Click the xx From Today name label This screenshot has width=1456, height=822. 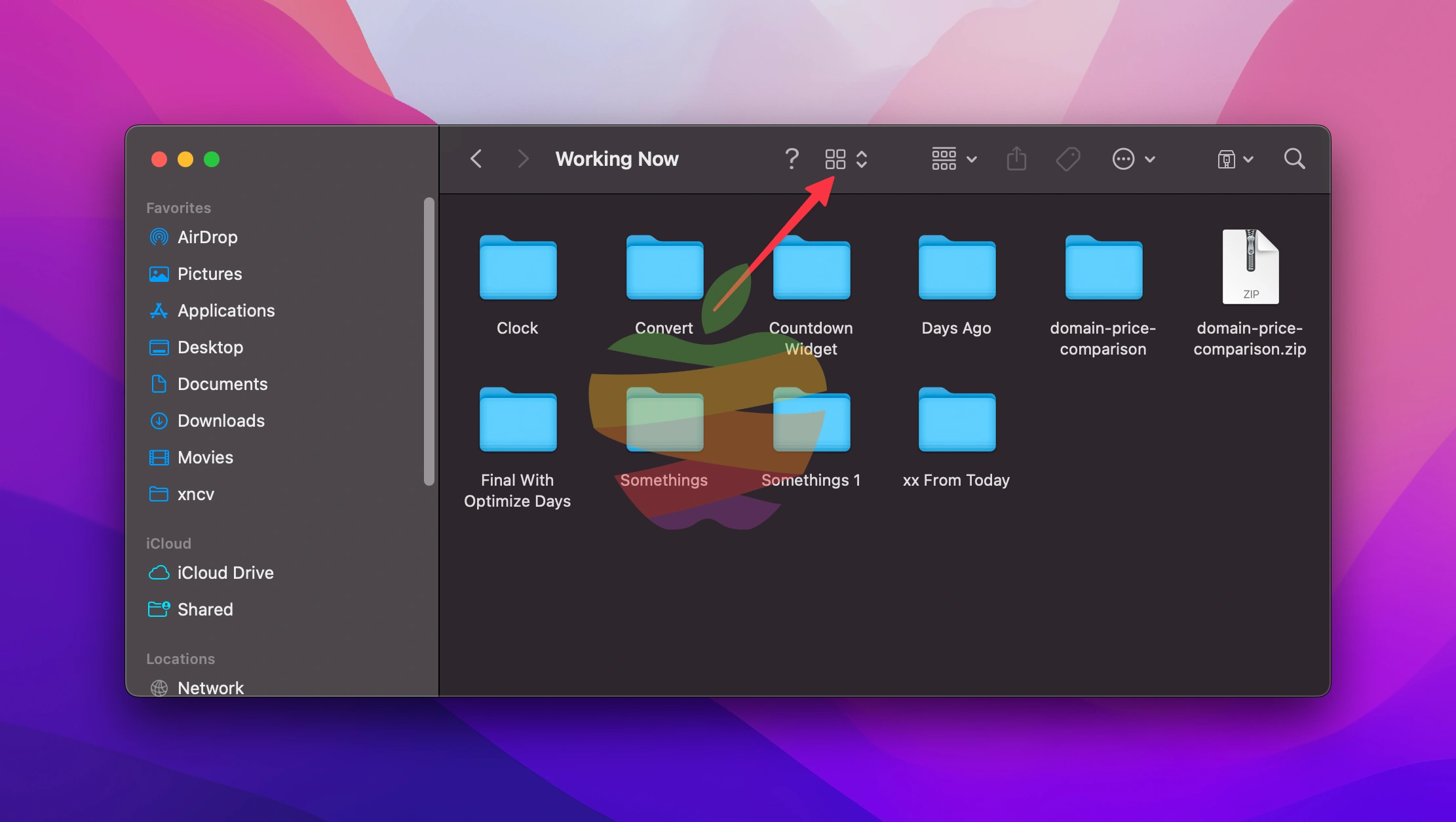pyautogui.click(x=957, y=480)
